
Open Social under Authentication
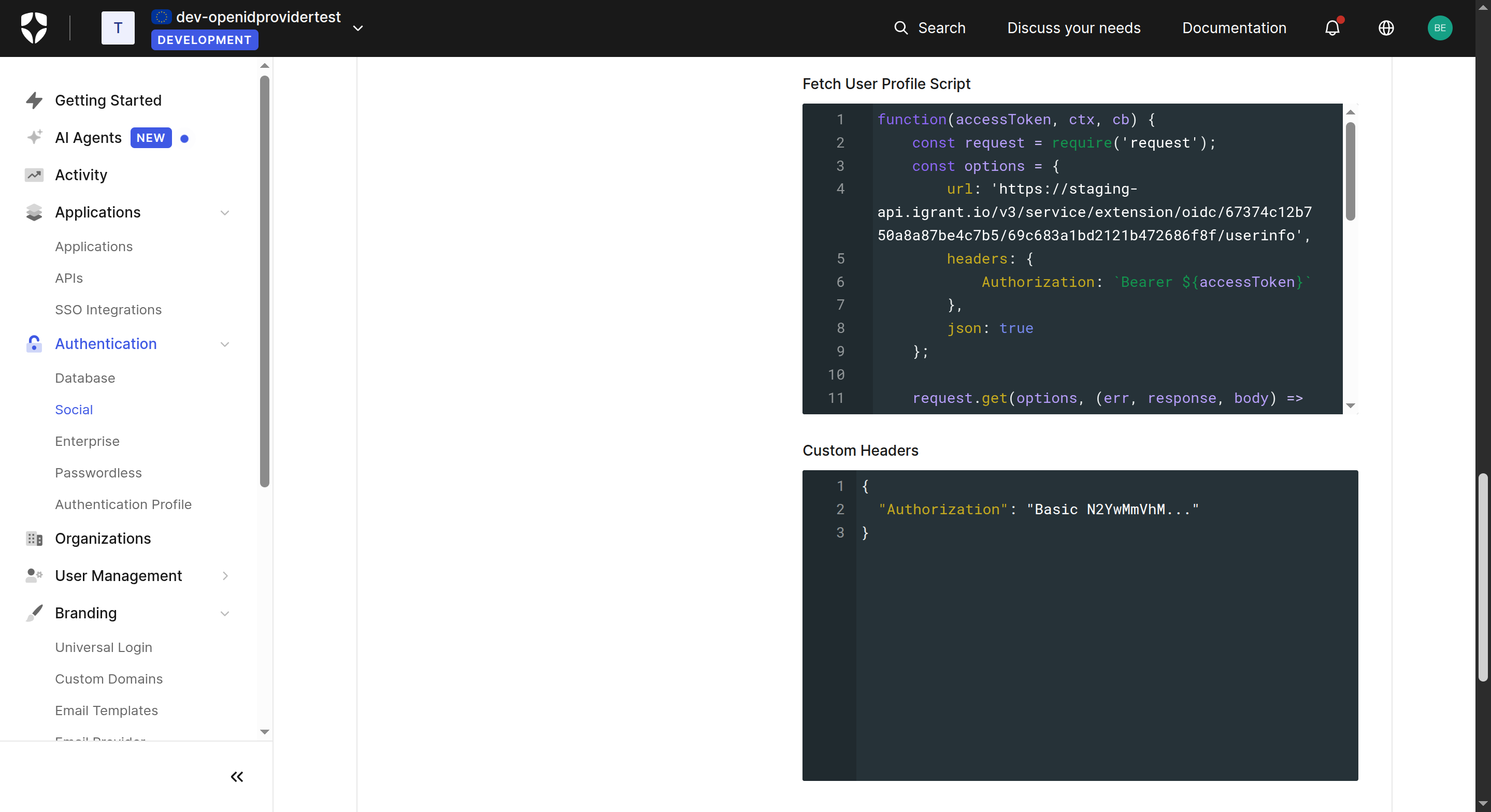click(74, 410)
